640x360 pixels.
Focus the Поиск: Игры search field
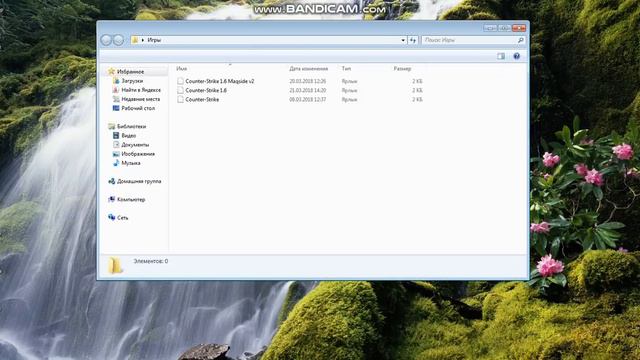pos(469,40)
